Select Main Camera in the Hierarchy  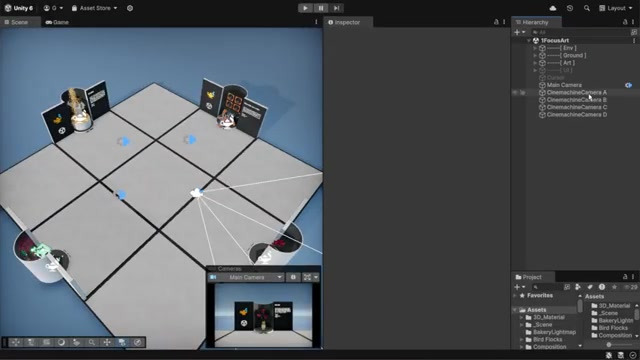click(564, 85)
